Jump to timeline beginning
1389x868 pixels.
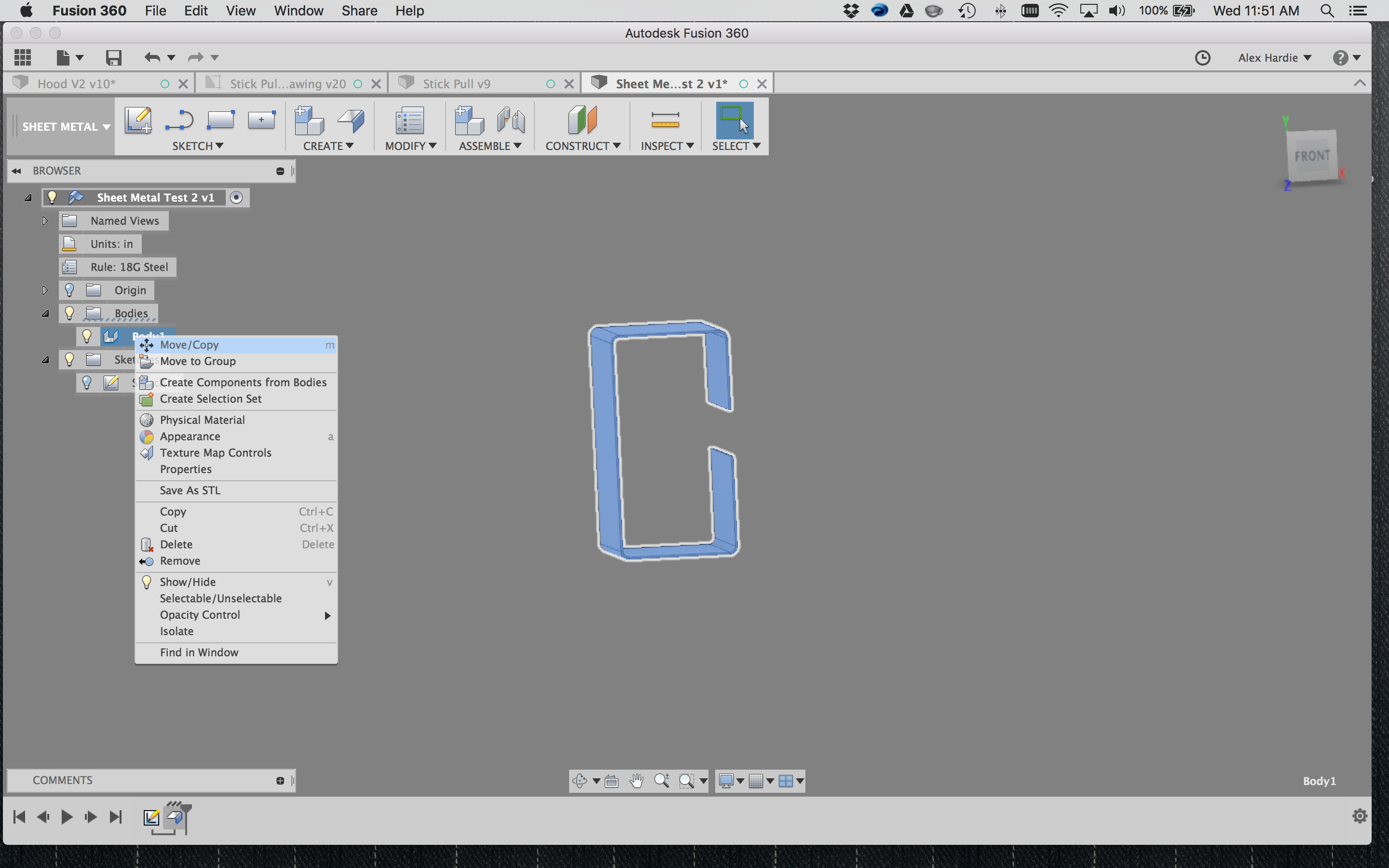coord(19,817)
